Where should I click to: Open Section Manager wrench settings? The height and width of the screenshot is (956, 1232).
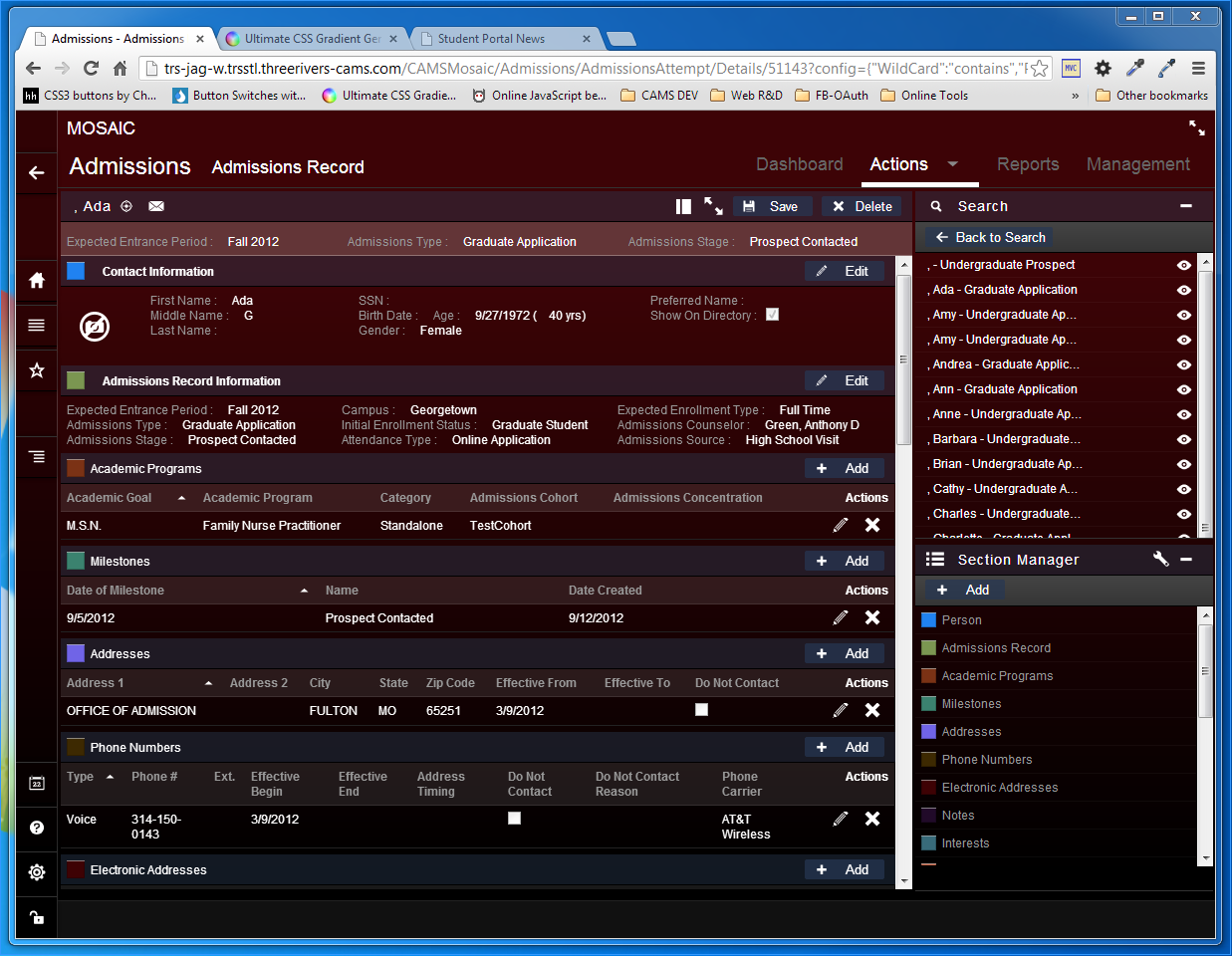1160,559
